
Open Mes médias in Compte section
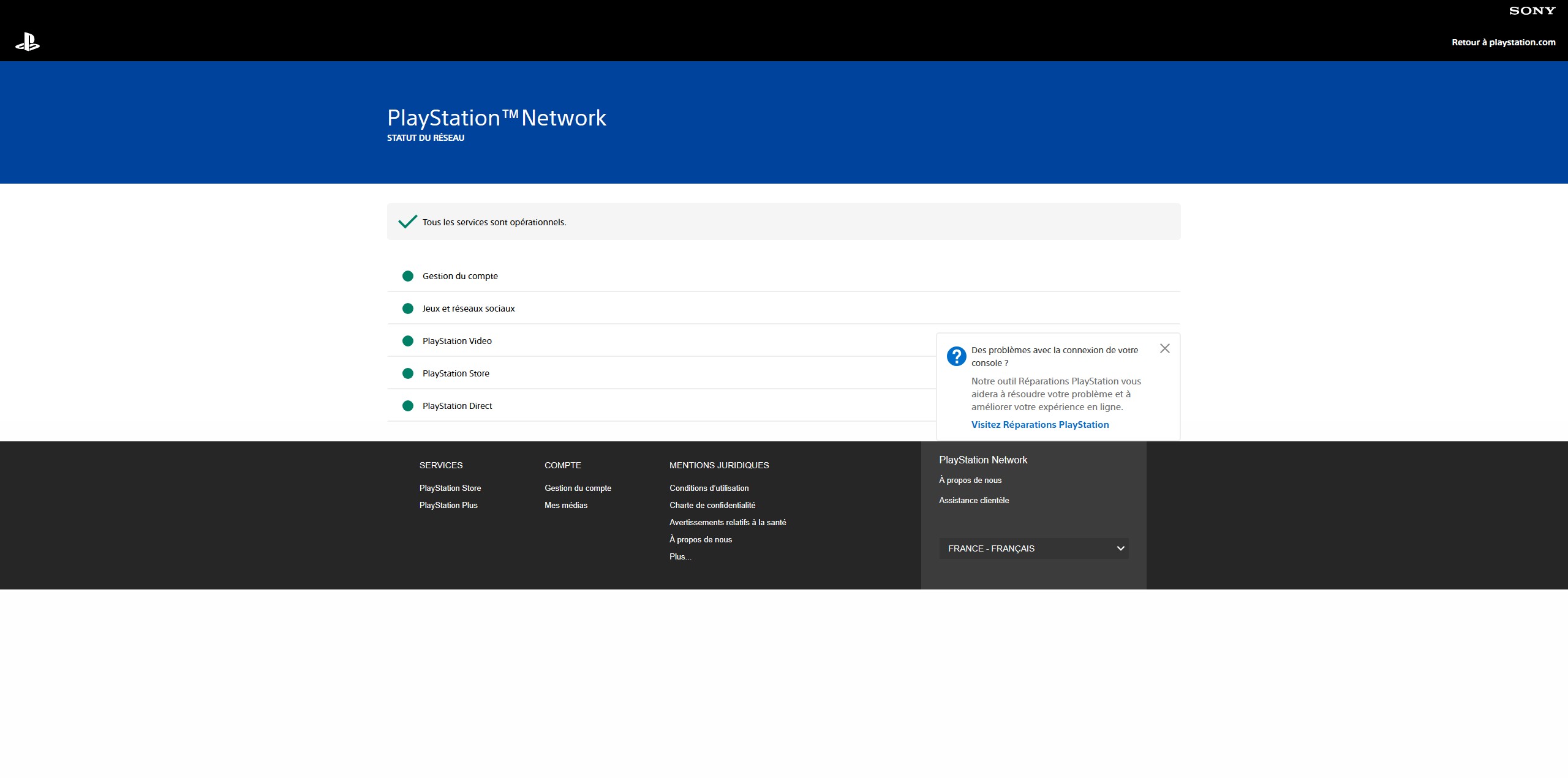(565, 505)
